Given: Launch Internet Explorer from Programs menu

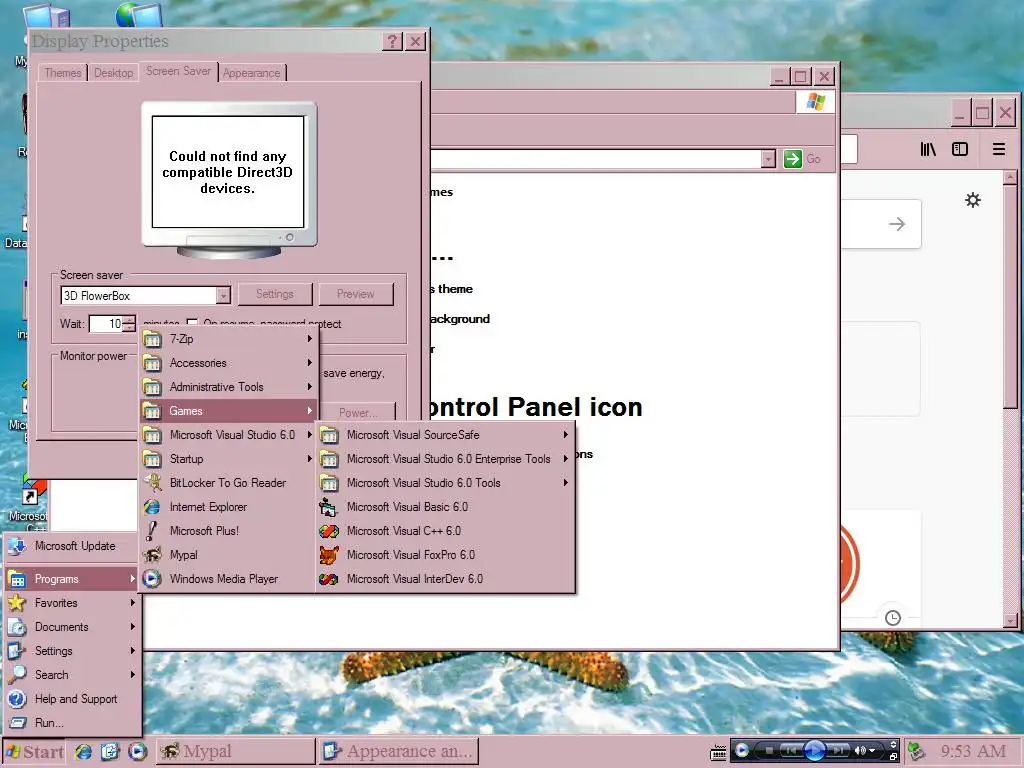Looking at the screenshot, I should 228,507.
